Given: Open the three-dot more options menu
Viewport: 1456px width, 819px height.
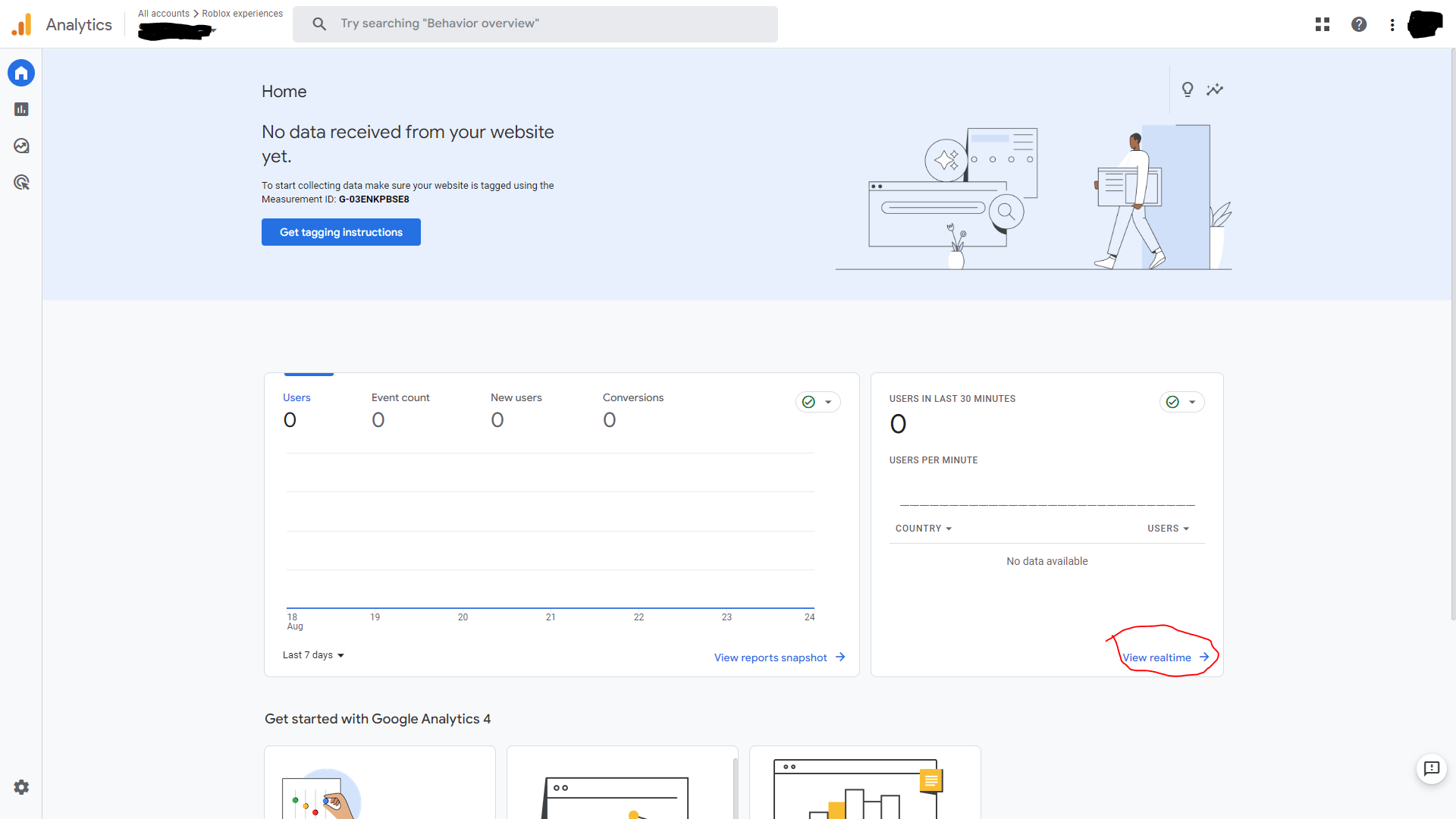Looking at the screenshot, I should [x=1392, y=24].
